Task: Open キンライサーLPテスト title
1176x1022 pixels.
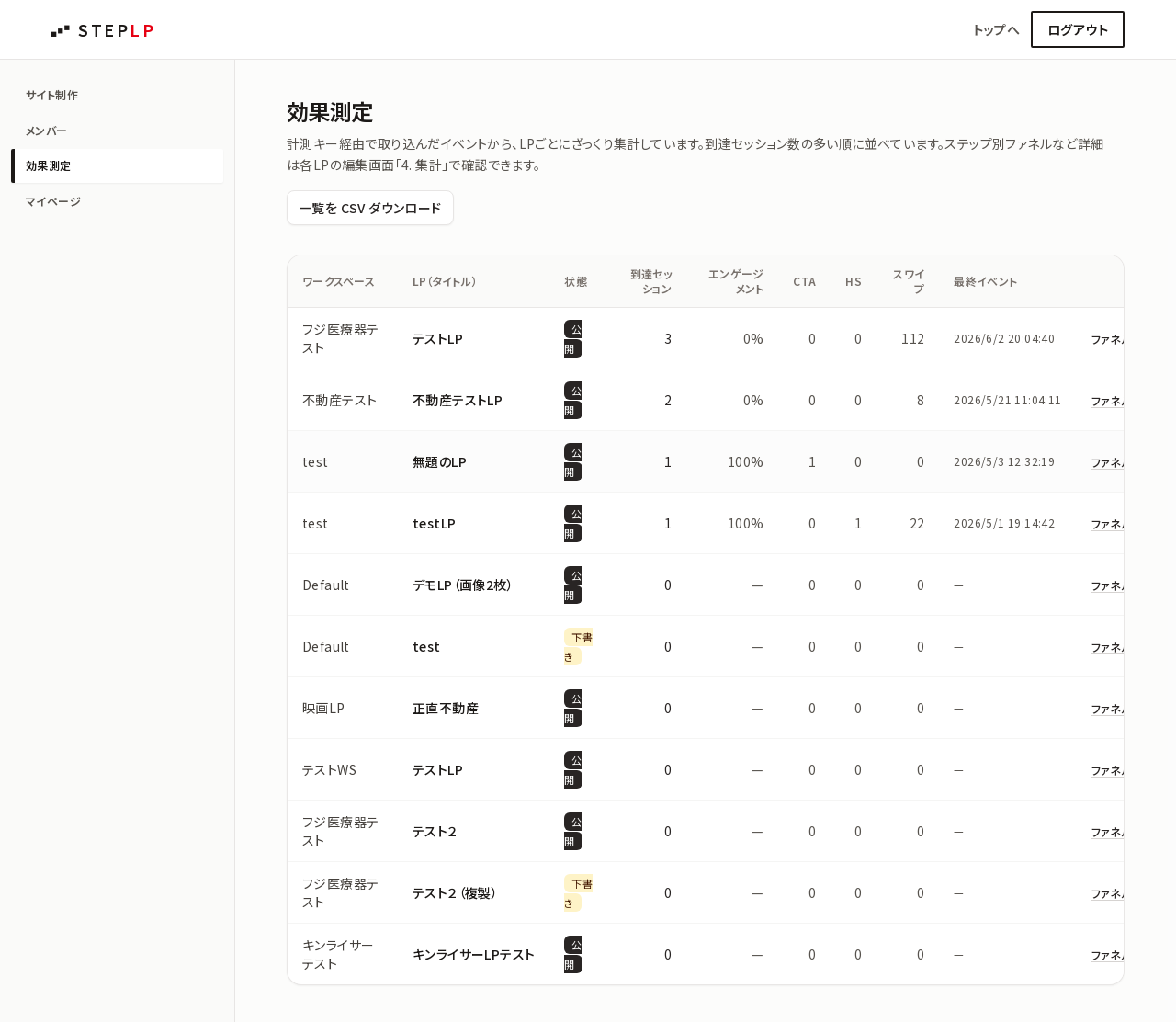Action: 473,954
